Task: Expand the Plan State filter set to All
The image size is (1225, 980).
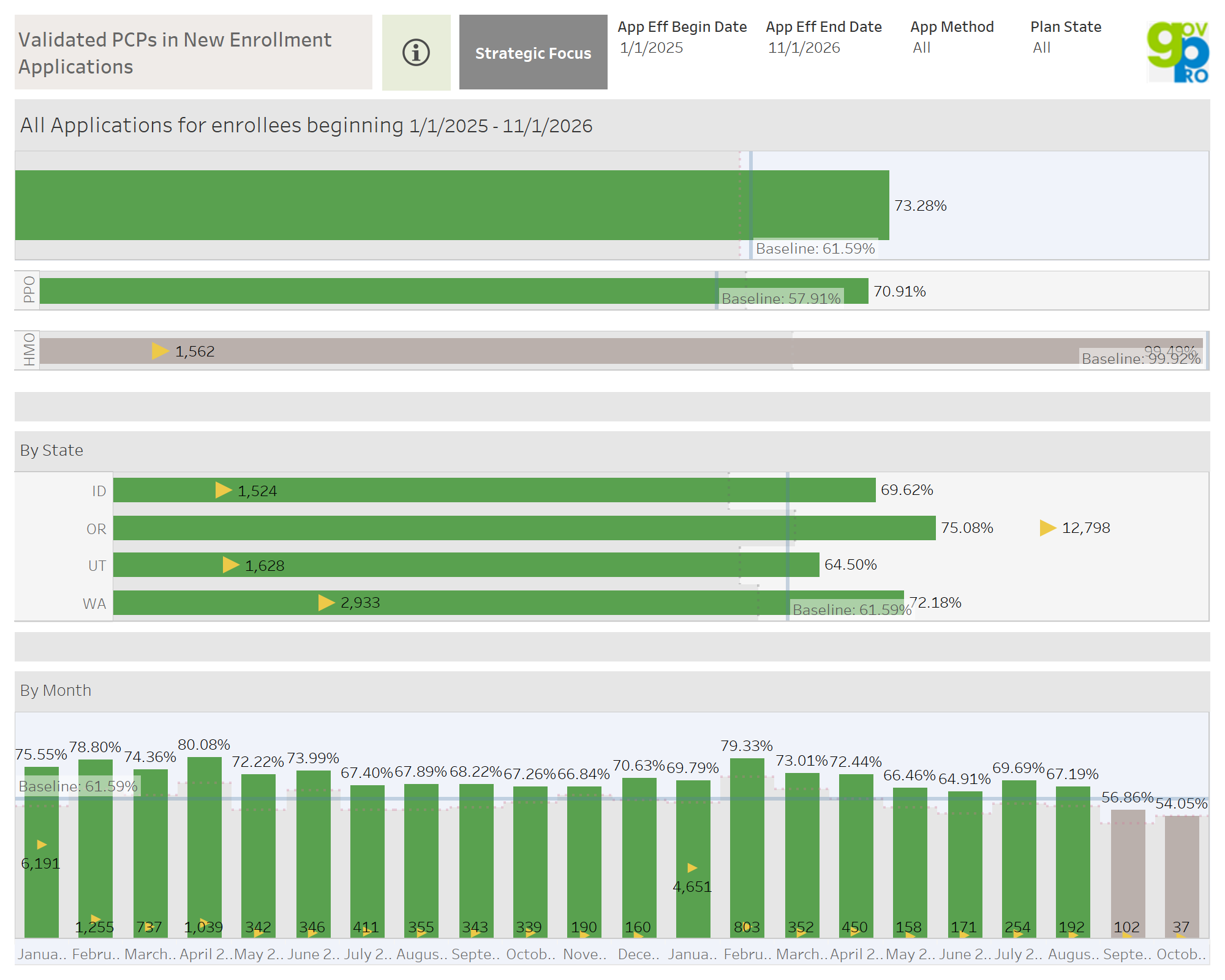Action: click(1041, 48)
